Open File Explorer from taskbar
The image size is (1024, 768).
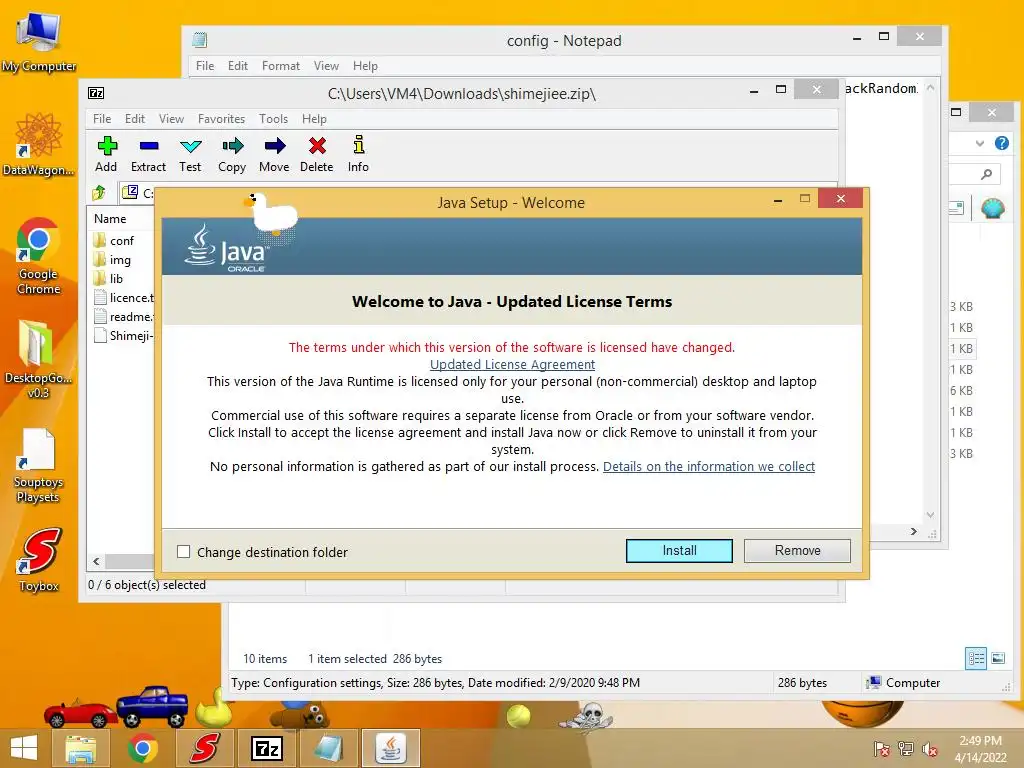(80, 748)
